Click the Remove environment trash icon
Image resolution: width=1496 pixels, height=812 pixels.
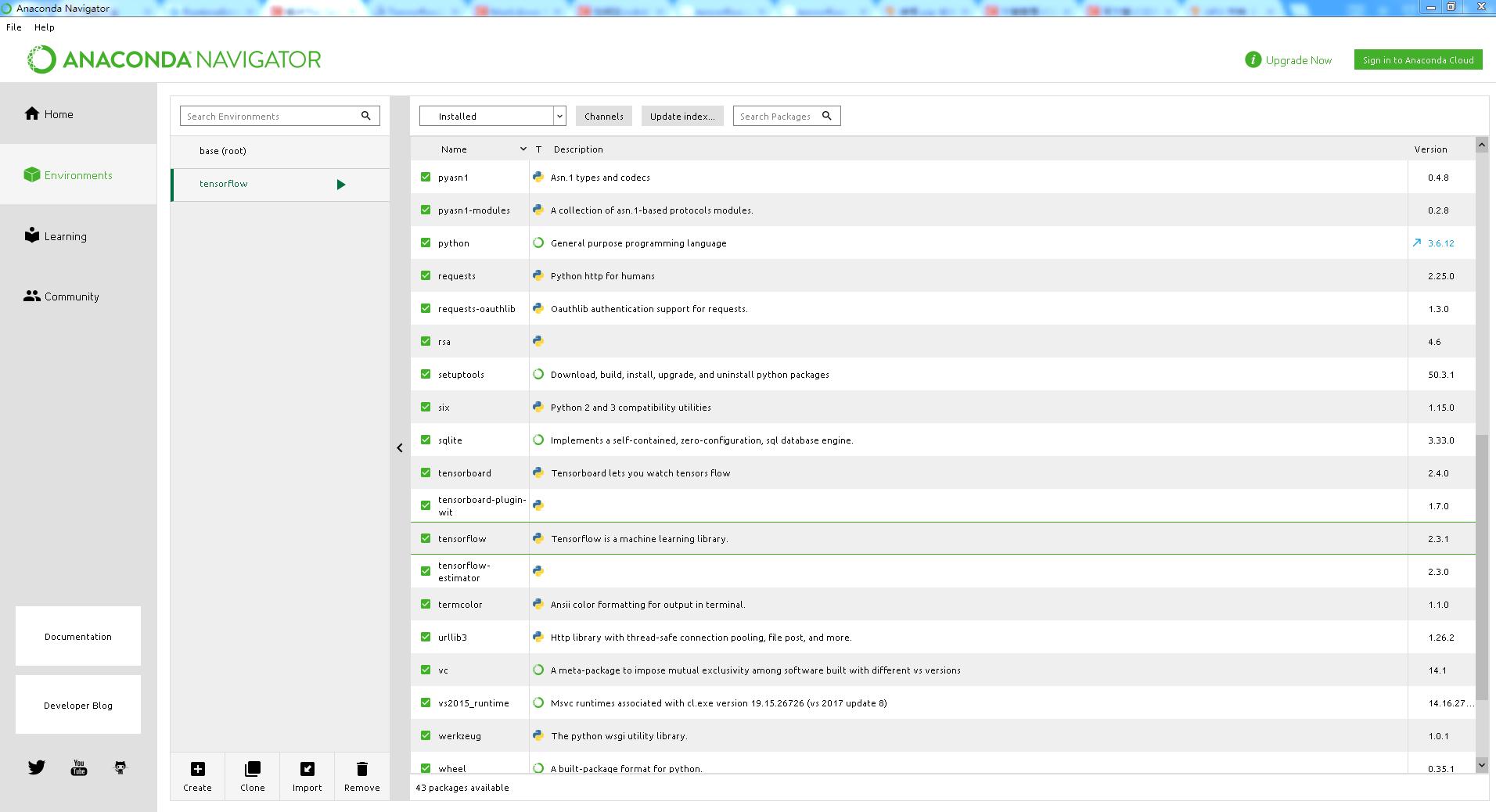coord(361,769)
